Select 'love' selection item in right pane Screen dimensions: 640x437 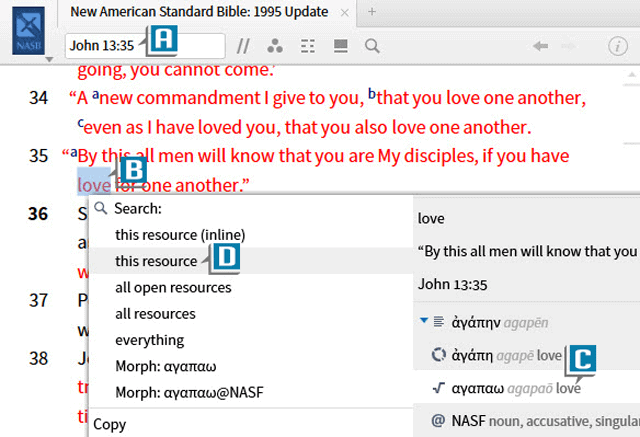(x=431, y=219)
